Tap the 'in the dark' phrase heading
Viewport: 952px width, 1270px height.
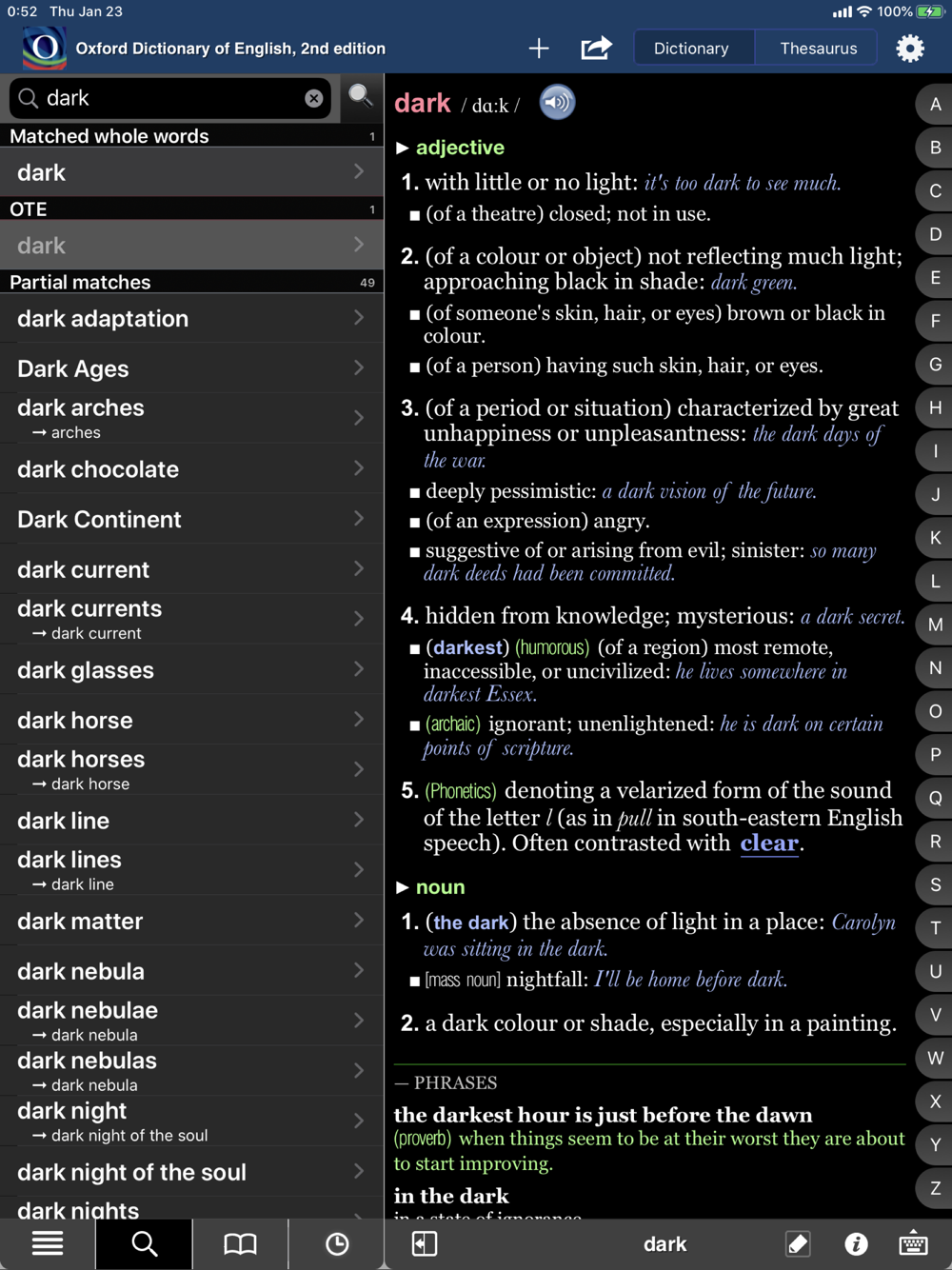(451, 1196)
